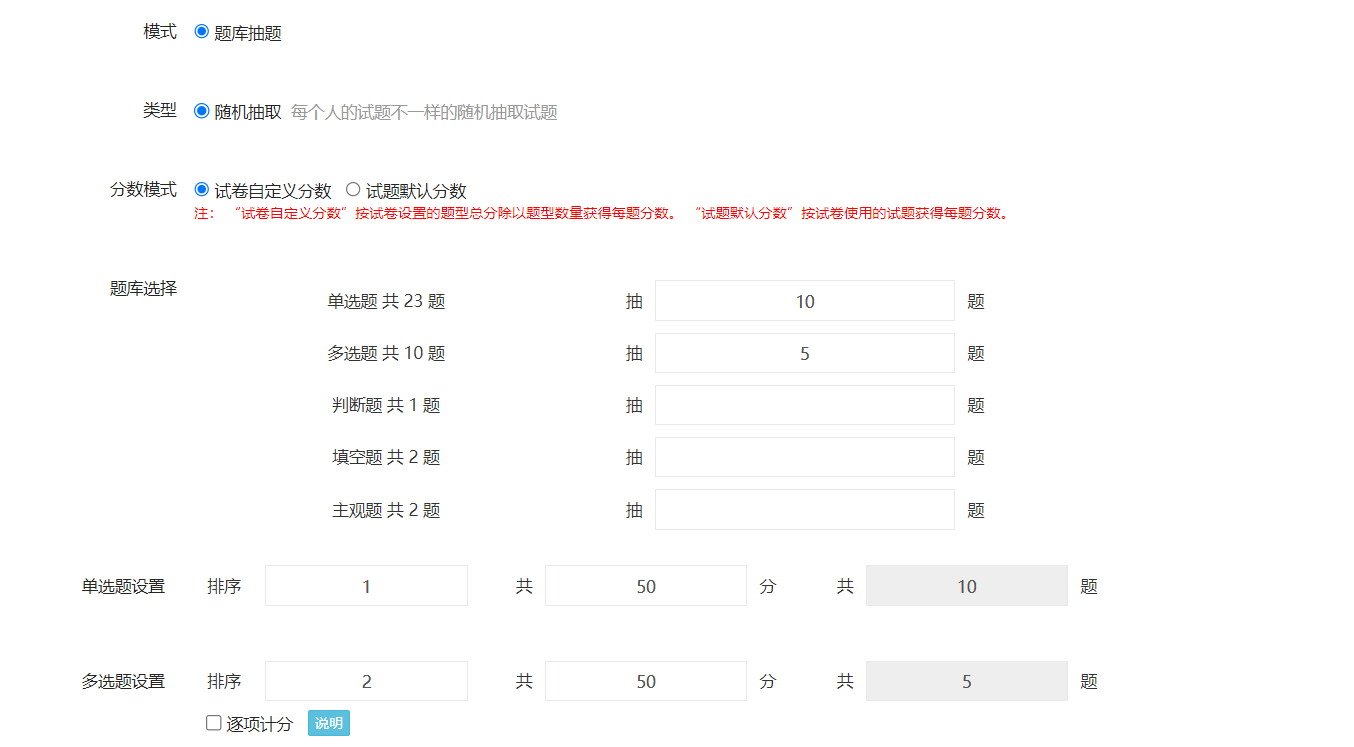This screenshot has width=1354, height=747.
Task: Select the 随机抽取 type radio button
Action: 203,112
